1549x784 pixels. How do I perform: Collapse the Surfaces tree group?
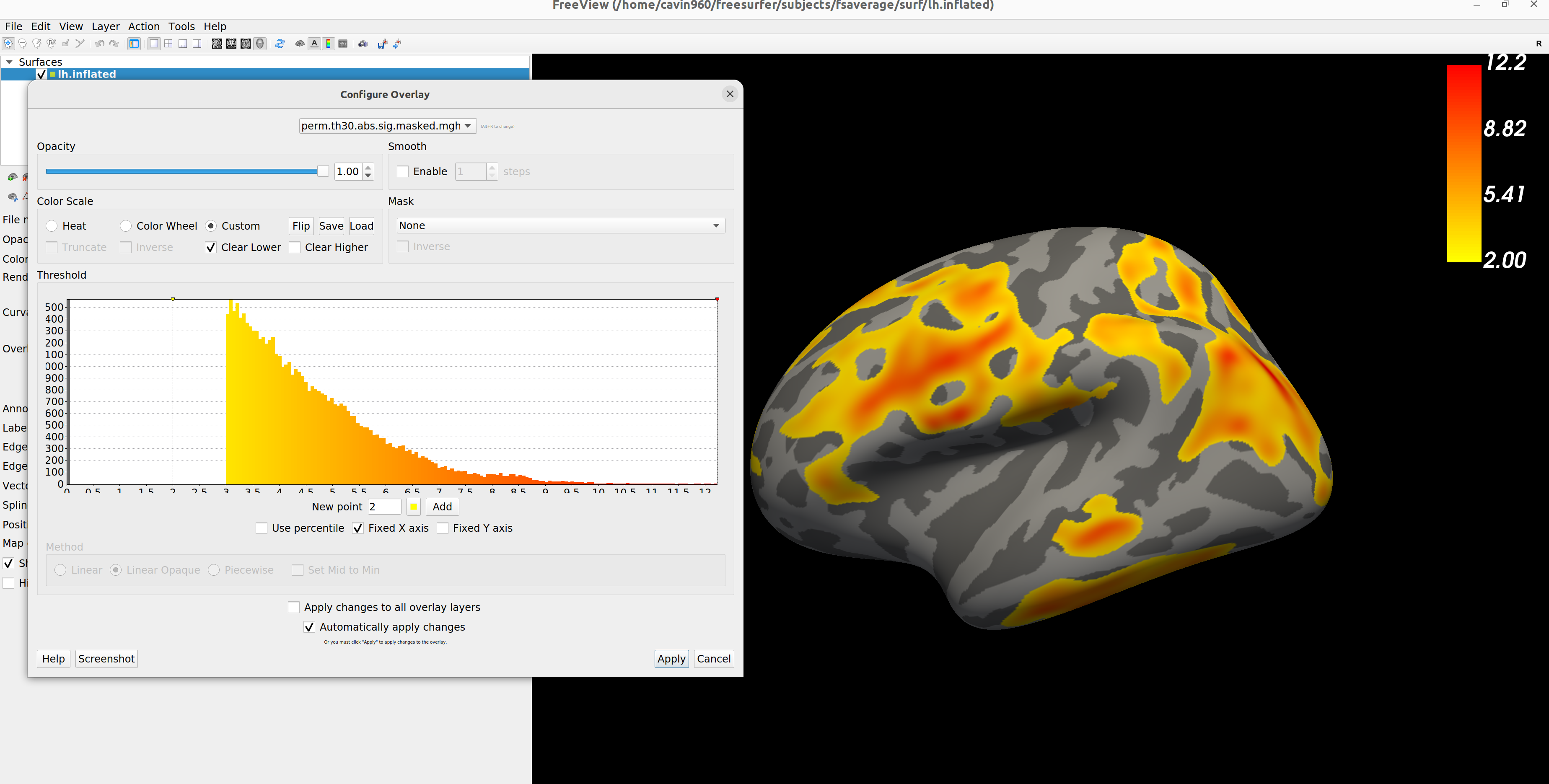point(9,62)
